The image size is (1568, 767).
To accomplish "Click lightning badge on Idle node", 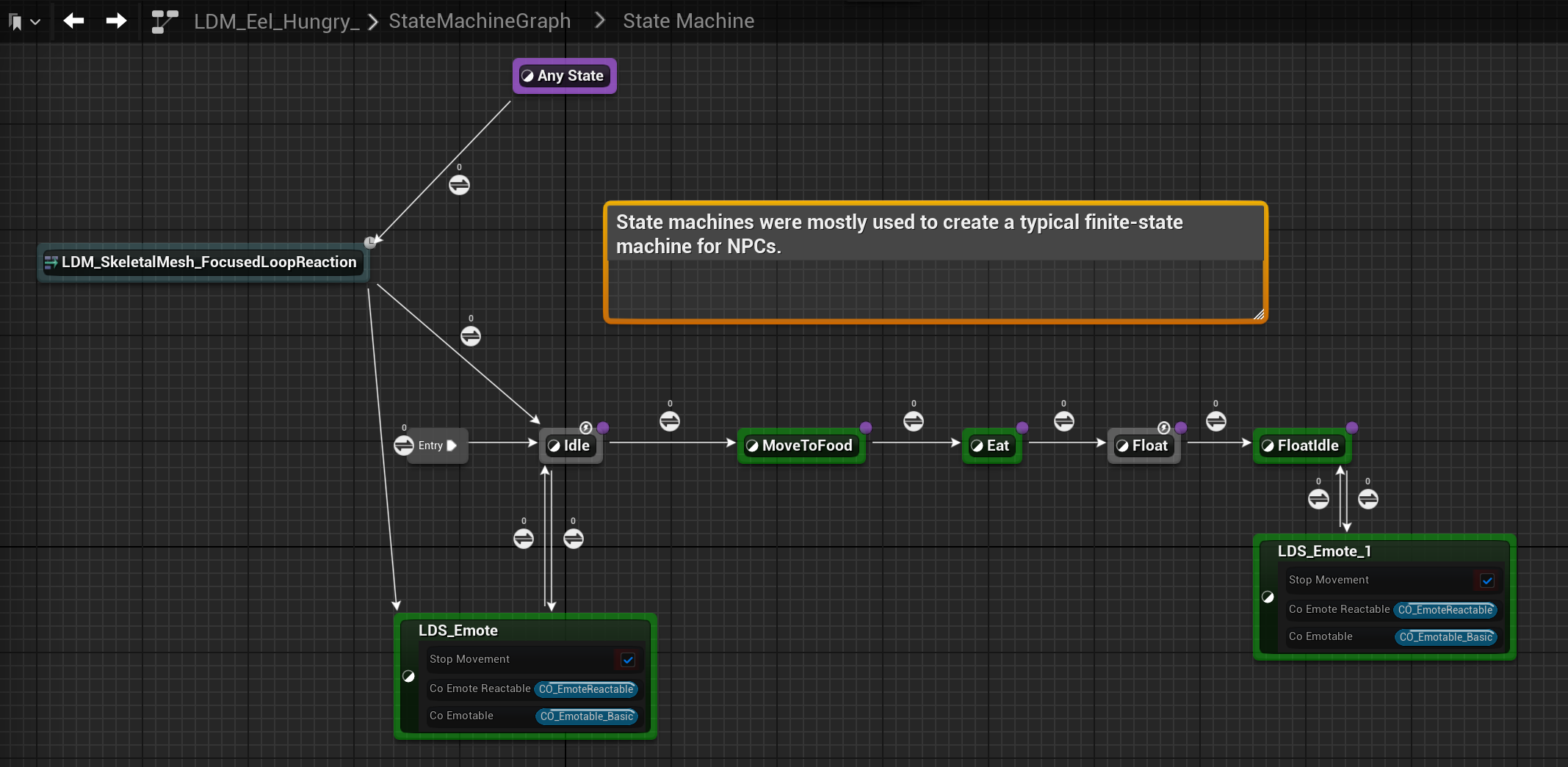I will (586, 428).
